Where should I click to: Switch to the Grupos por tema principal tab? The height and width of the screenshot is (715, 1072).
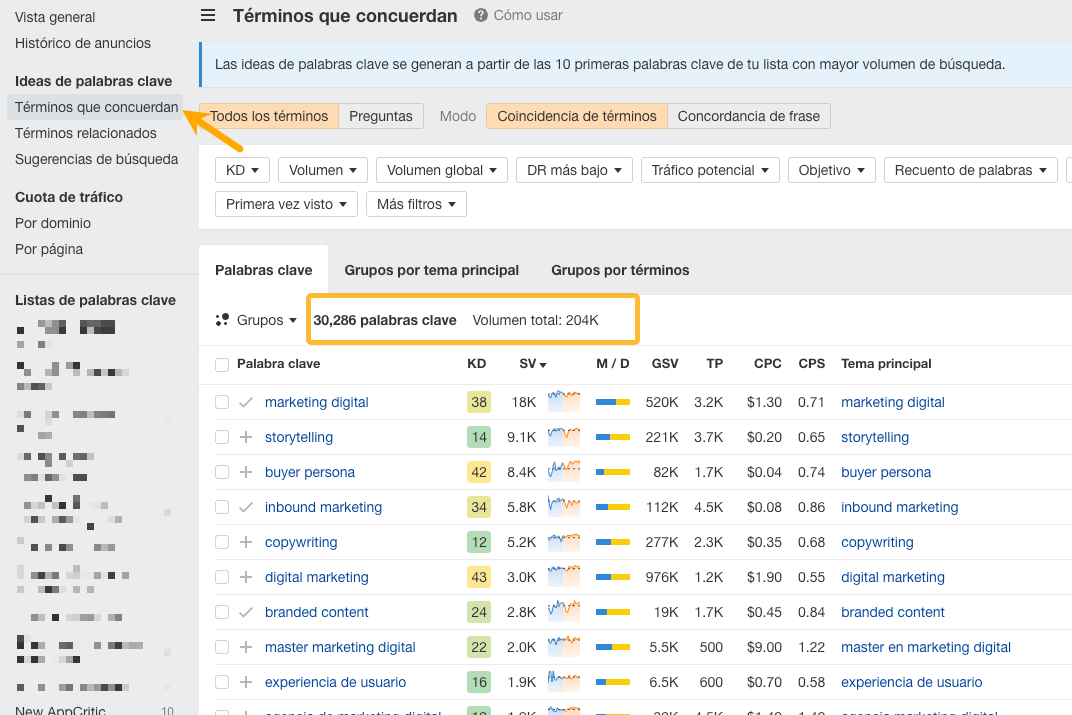point(432,269)
